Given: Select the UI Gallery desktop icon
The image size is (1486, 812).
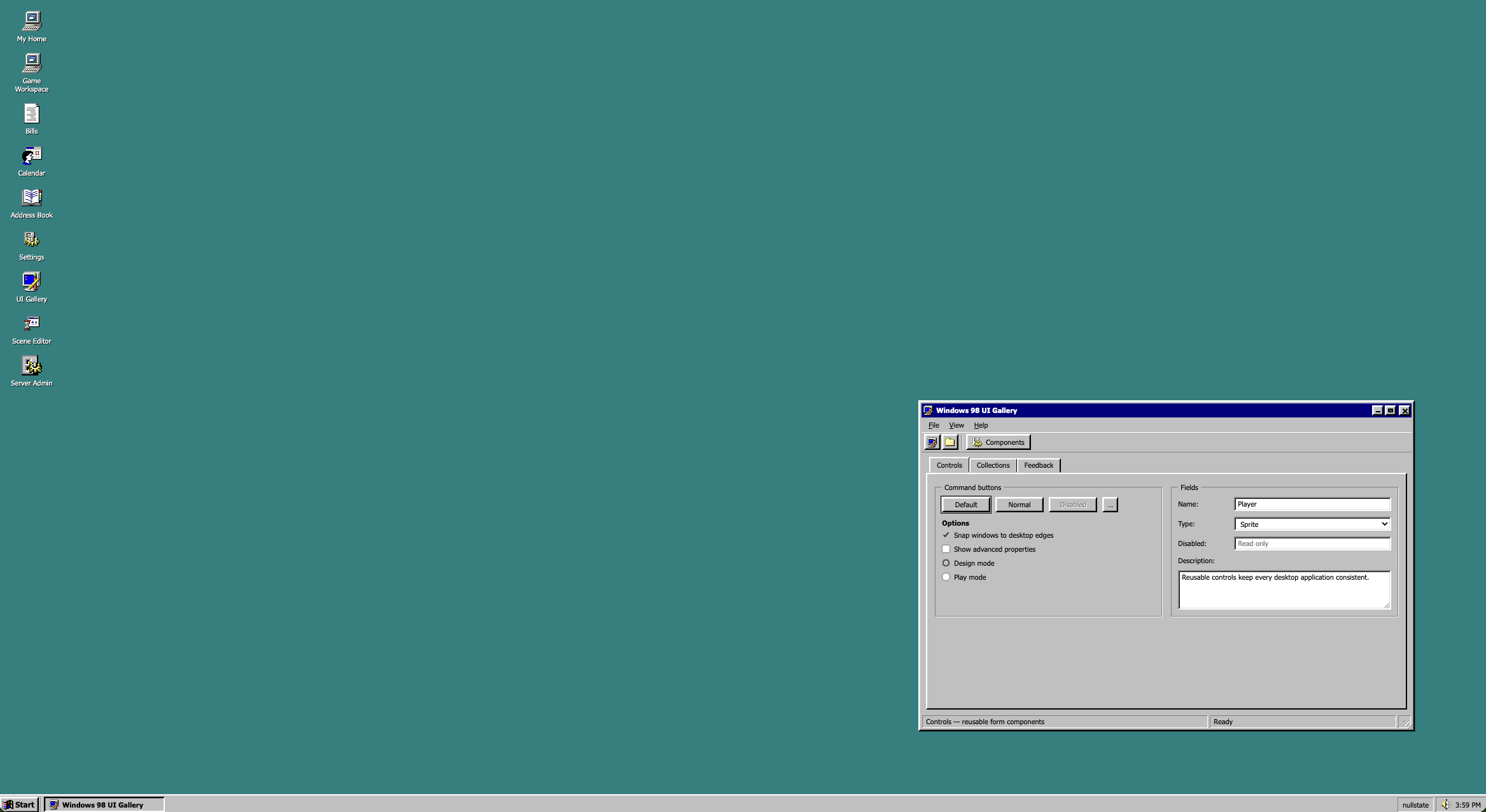Looking at the screenshot, I should coord(31,287).
